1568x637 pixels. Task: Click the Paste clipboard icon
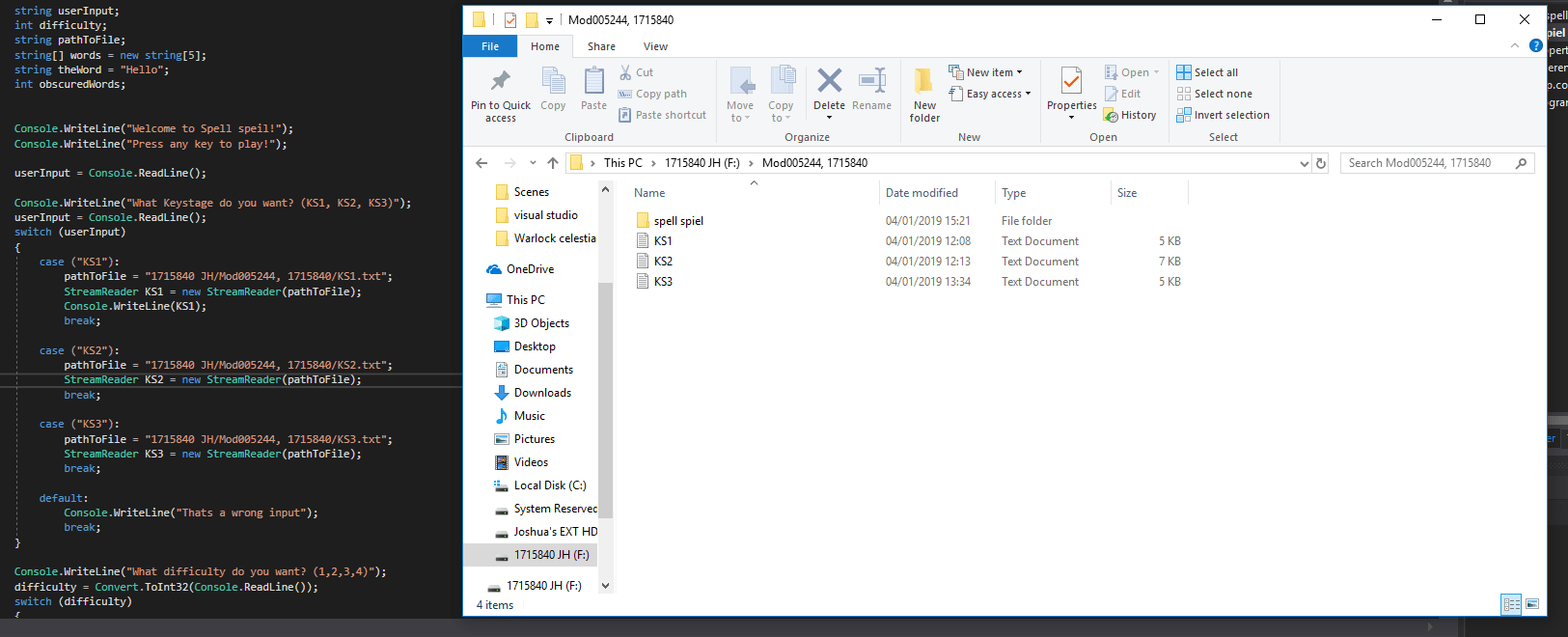coord(594,90)
